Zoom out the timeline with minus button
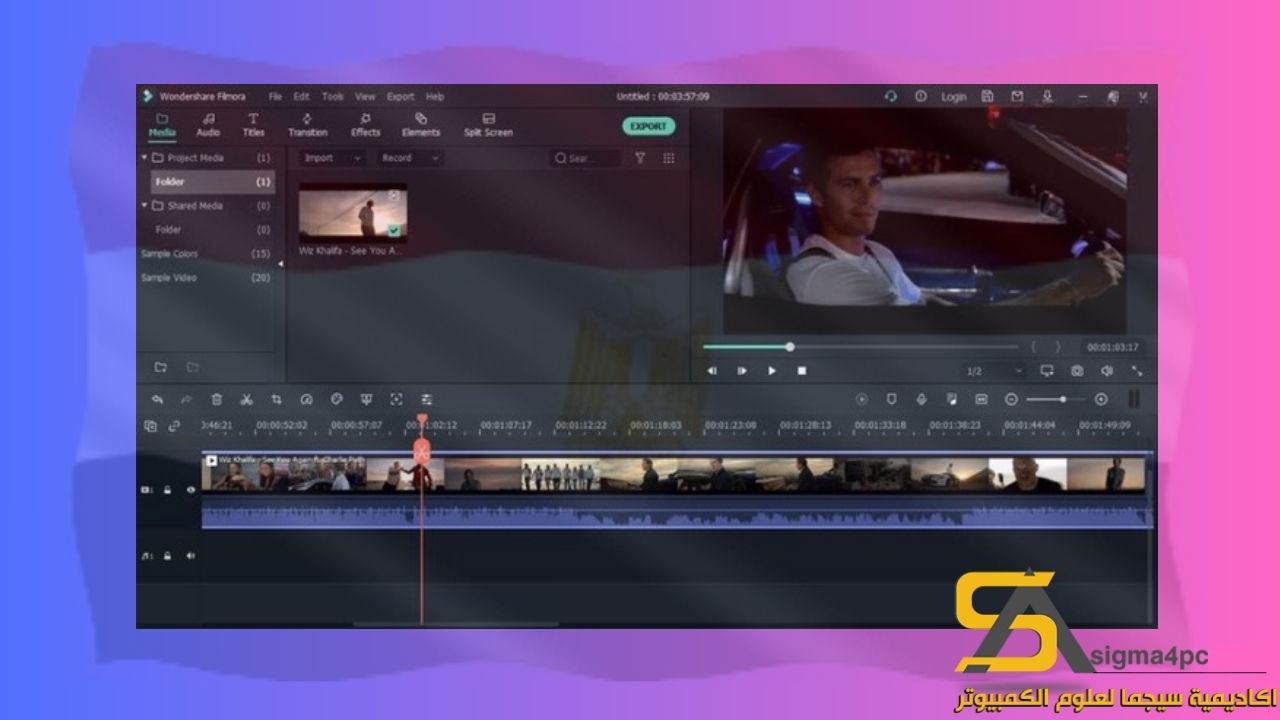The image size is (1280, 720). [x=1011, y=399]
